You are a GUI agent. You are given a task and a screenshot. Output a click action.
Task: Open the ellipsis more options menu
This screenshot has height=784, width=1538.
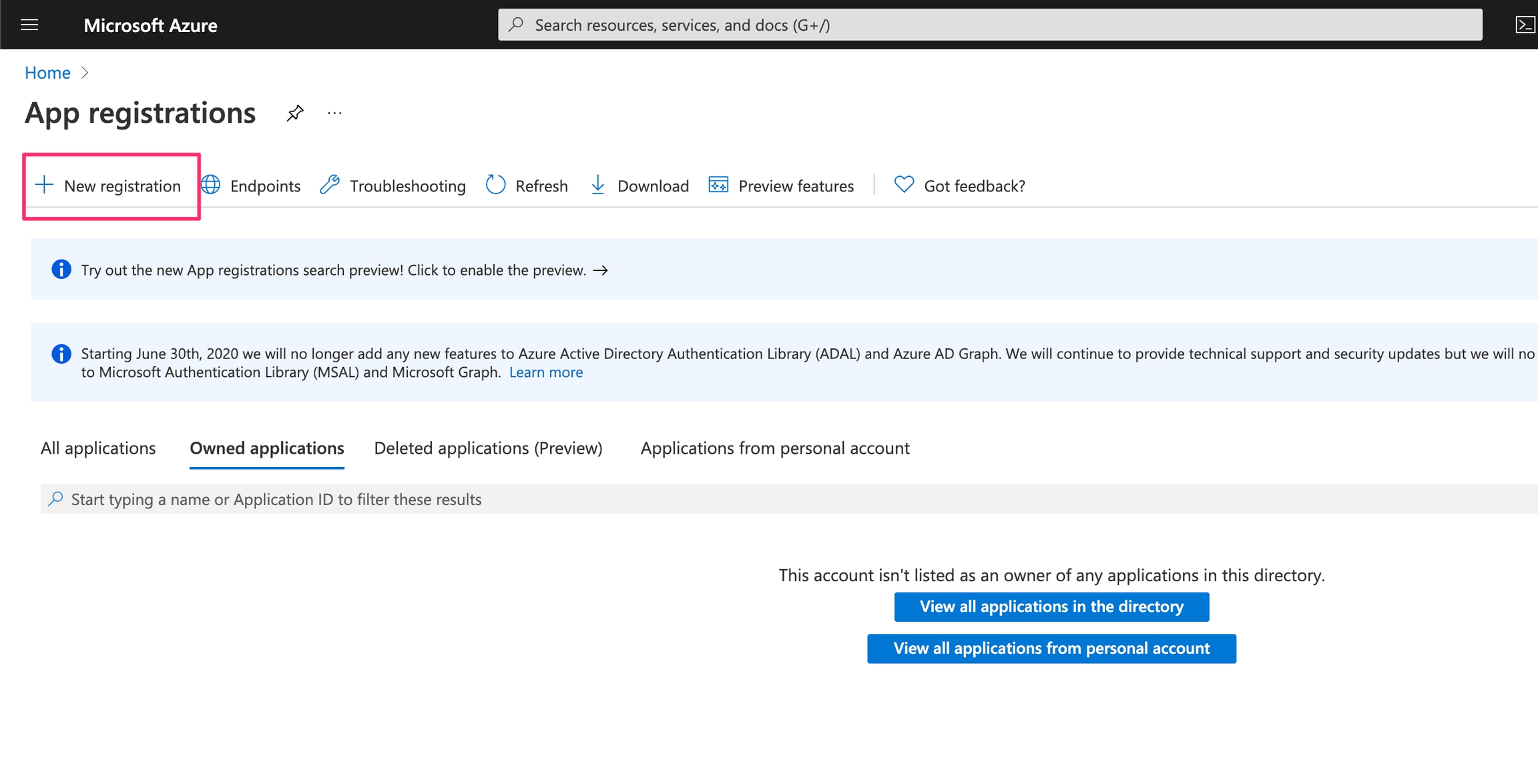tap(334, 113)
